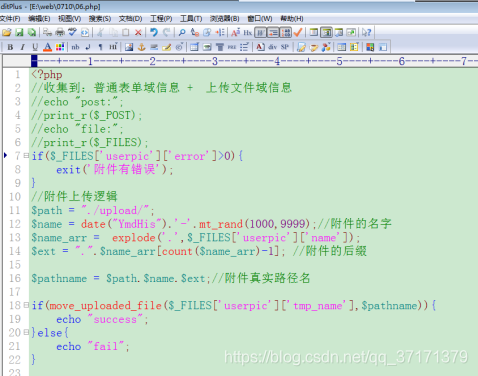
Task: Click the Open file folder icon
Action: tap(7, 32)
